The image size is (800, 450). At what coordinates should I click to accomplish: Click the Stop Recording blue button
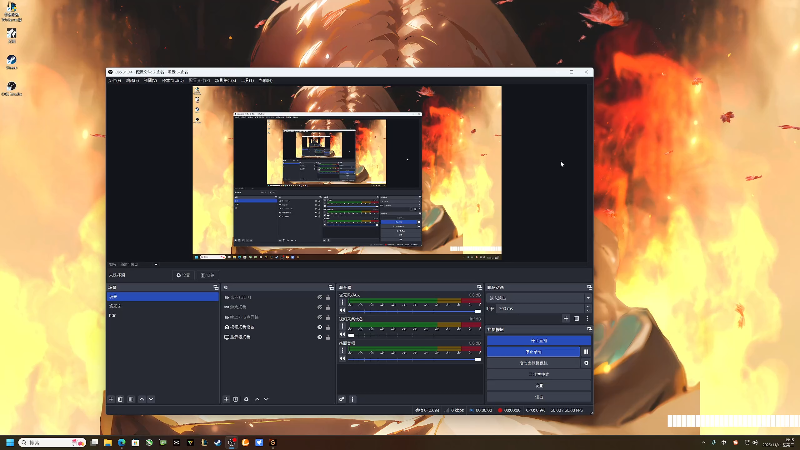click(534, 352)
